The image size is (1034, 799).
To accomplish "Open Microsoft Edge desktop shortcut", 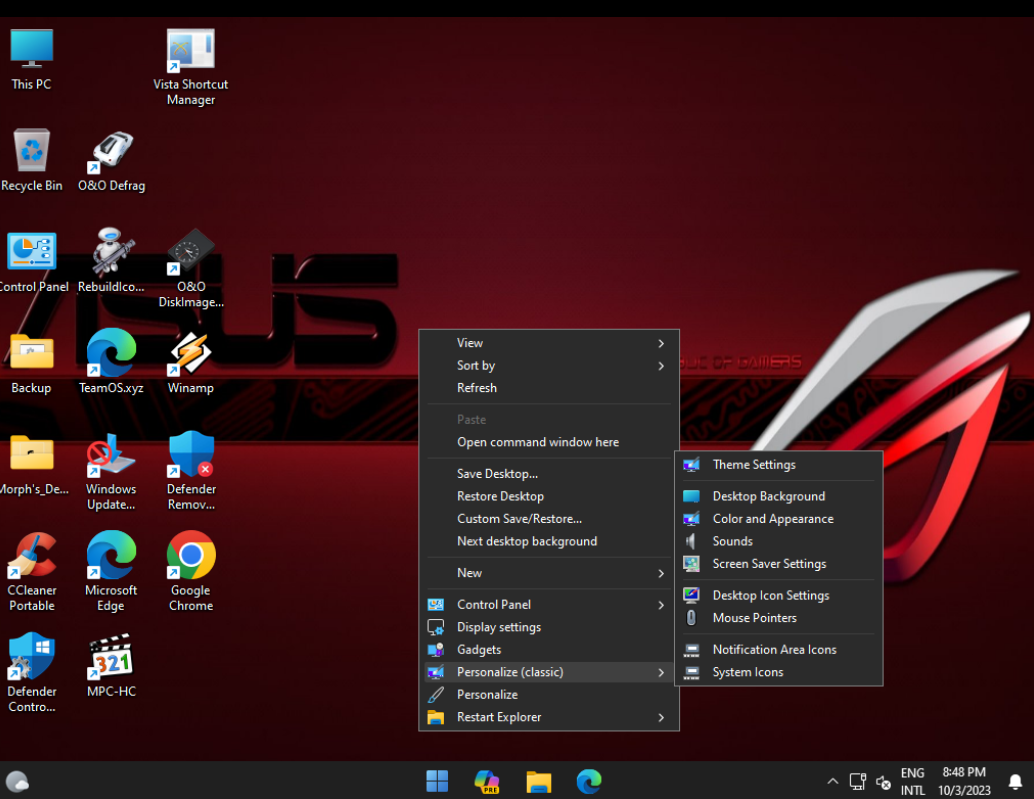I will (x=111, y=572).
